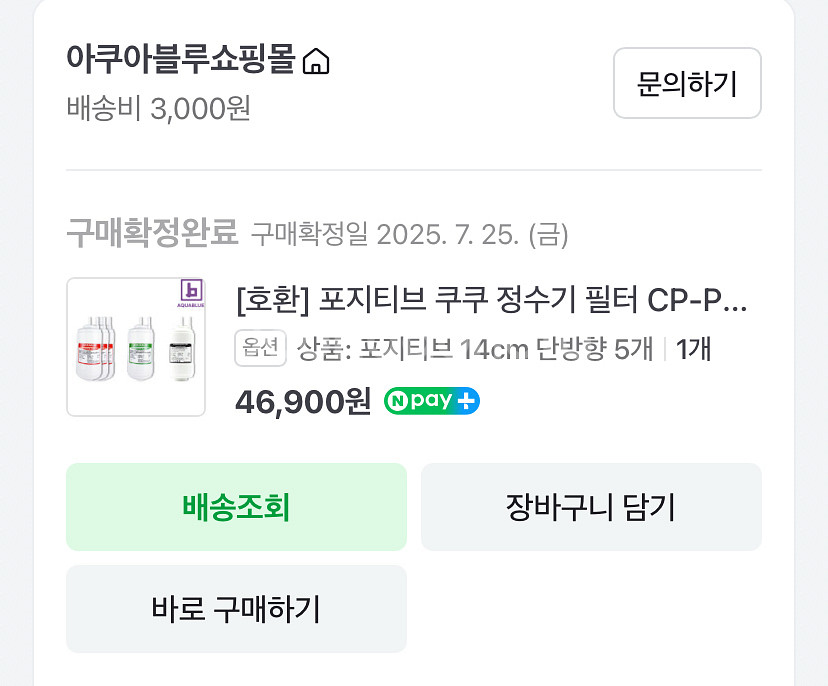Image resolution: width=828 pixels, height=686 pixels.
Task: Click the 옵션 label badge
Action: 260,350
